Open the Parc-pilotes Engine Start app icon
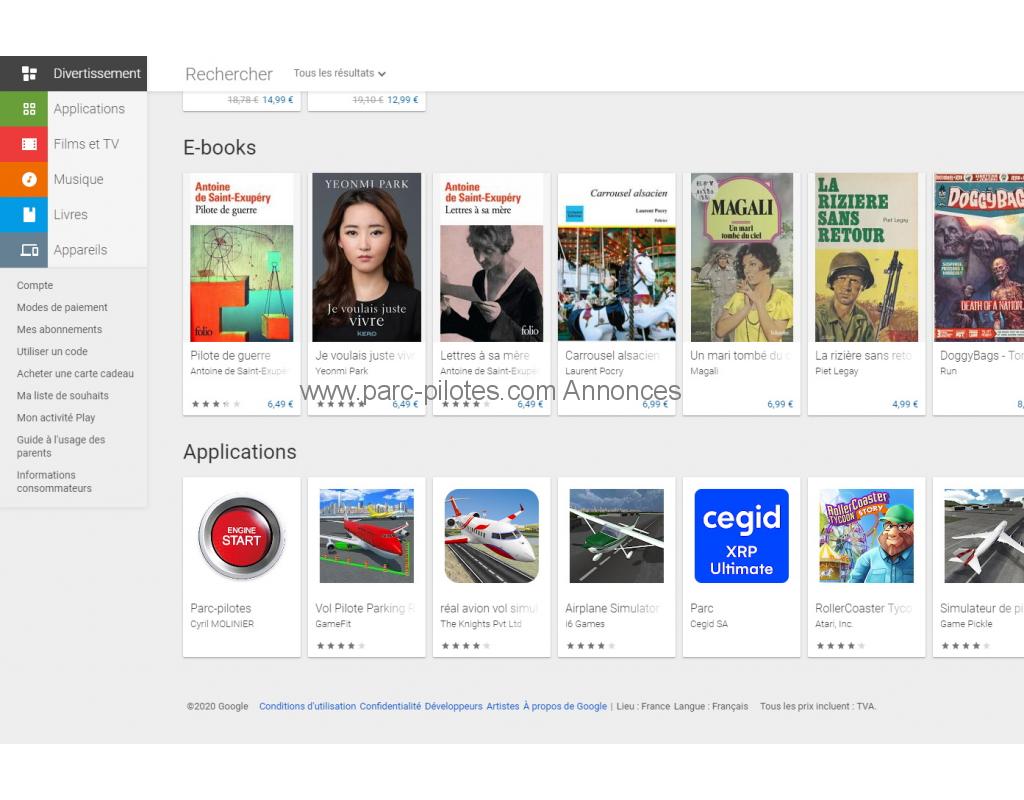Image resolution: width=1024 pixels, height=800 pixels. click(241, 537)
